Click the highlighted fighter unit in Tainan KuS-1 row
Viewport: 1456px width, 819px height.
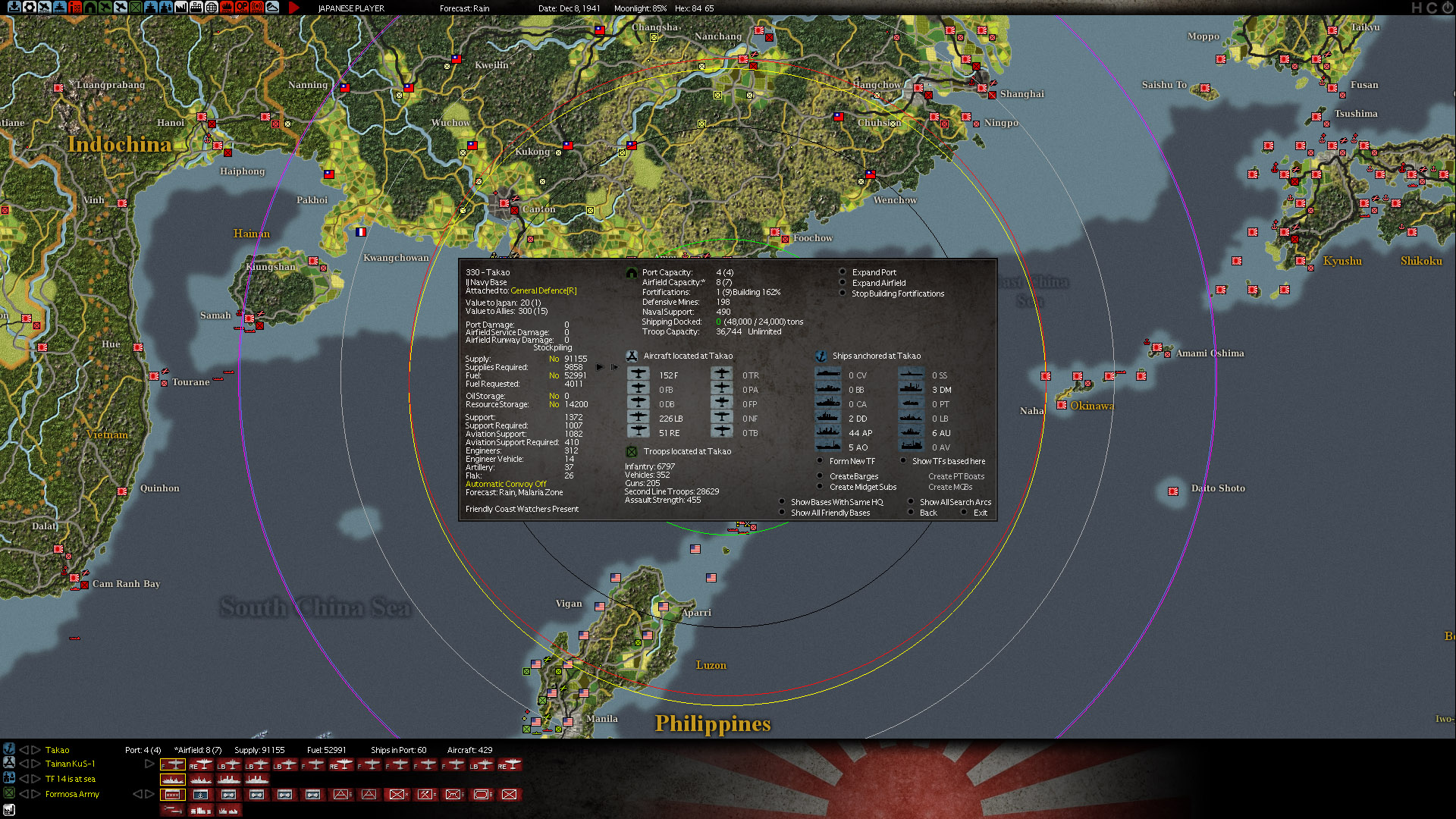pos(173,764)
